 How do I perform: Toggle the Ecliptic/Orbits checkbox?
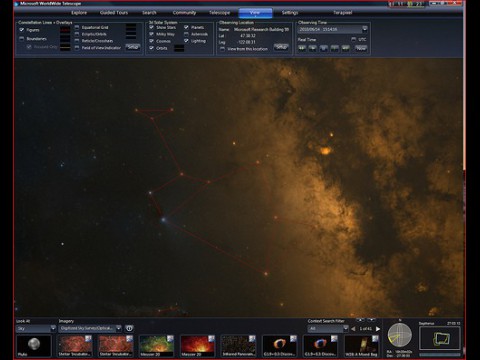[77, 34]
